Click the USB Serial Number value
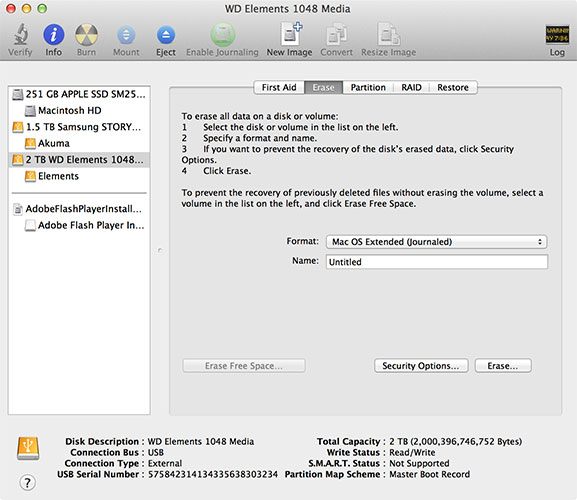 pyautogui.click(x=213, y=474)
